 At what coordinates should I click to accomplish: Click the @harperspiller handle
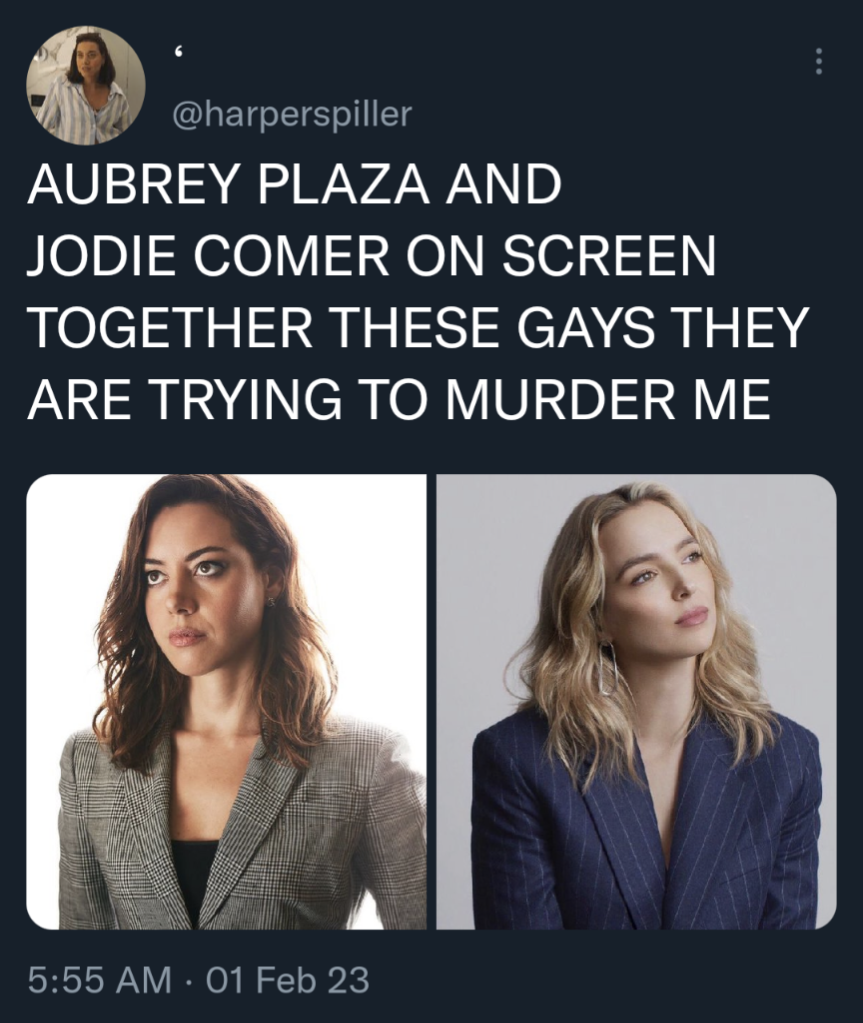[292, 114]
